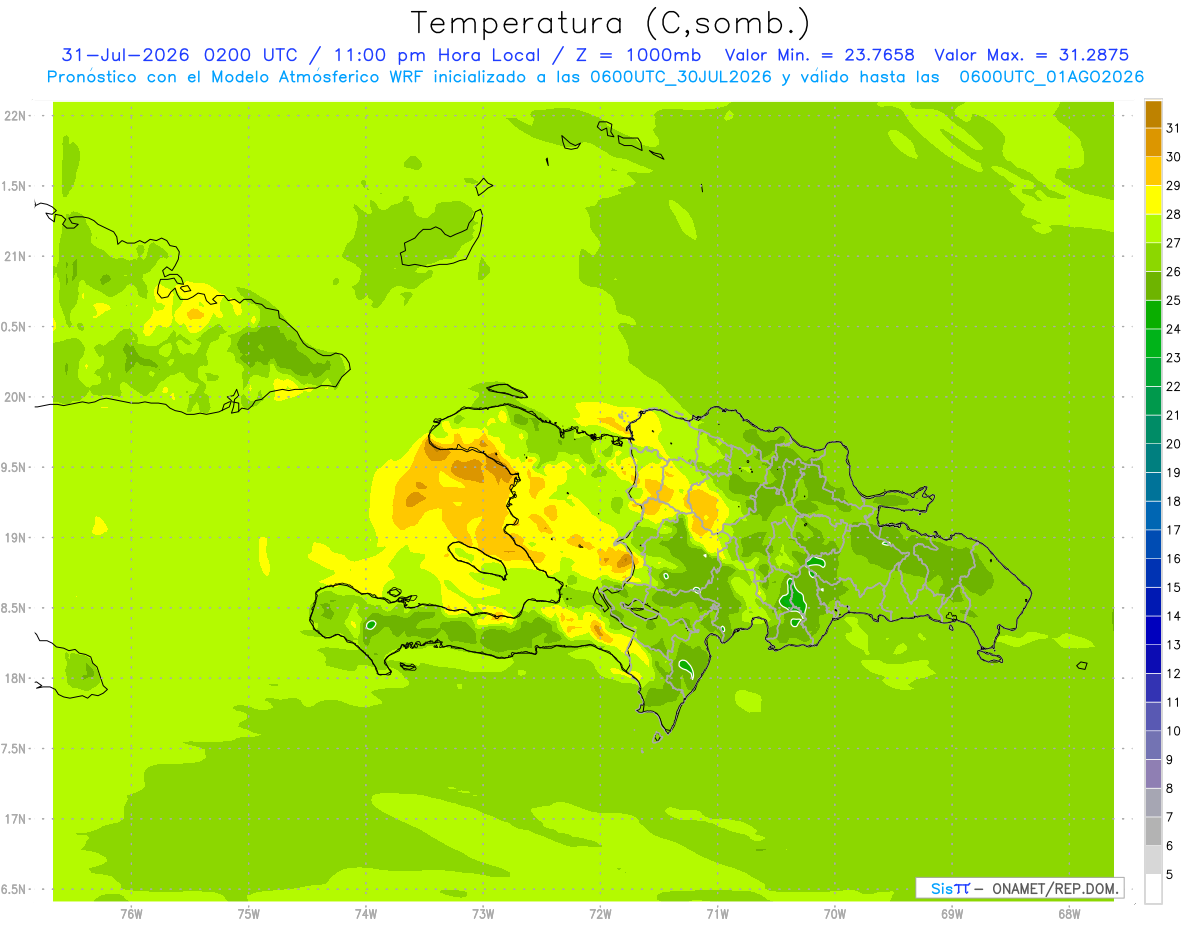
Task: Click the '22N' latitude label
Action: 17,115
